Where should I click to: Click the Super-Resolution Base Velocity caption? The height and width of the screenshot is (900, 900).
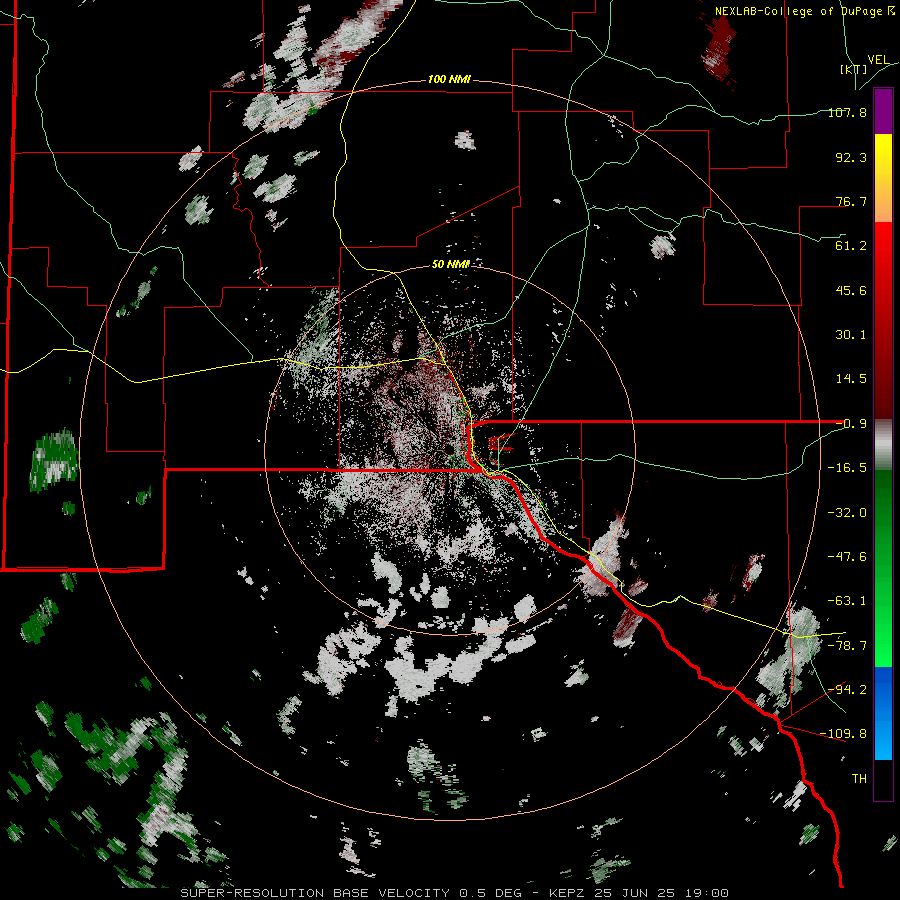point(455,893)
